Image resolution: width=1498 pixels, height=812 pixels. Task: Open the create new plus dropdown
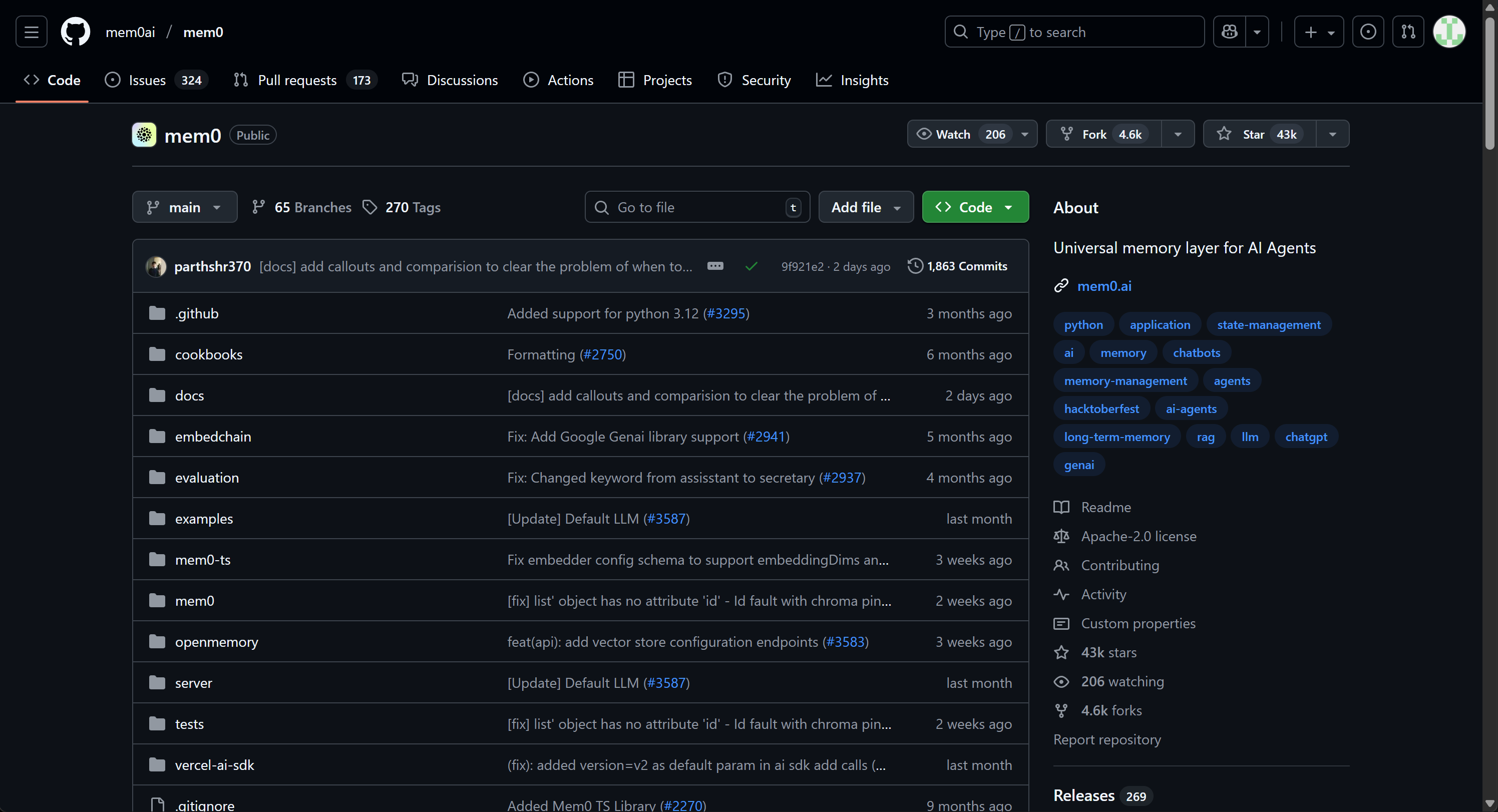[x=1319, y=32]
